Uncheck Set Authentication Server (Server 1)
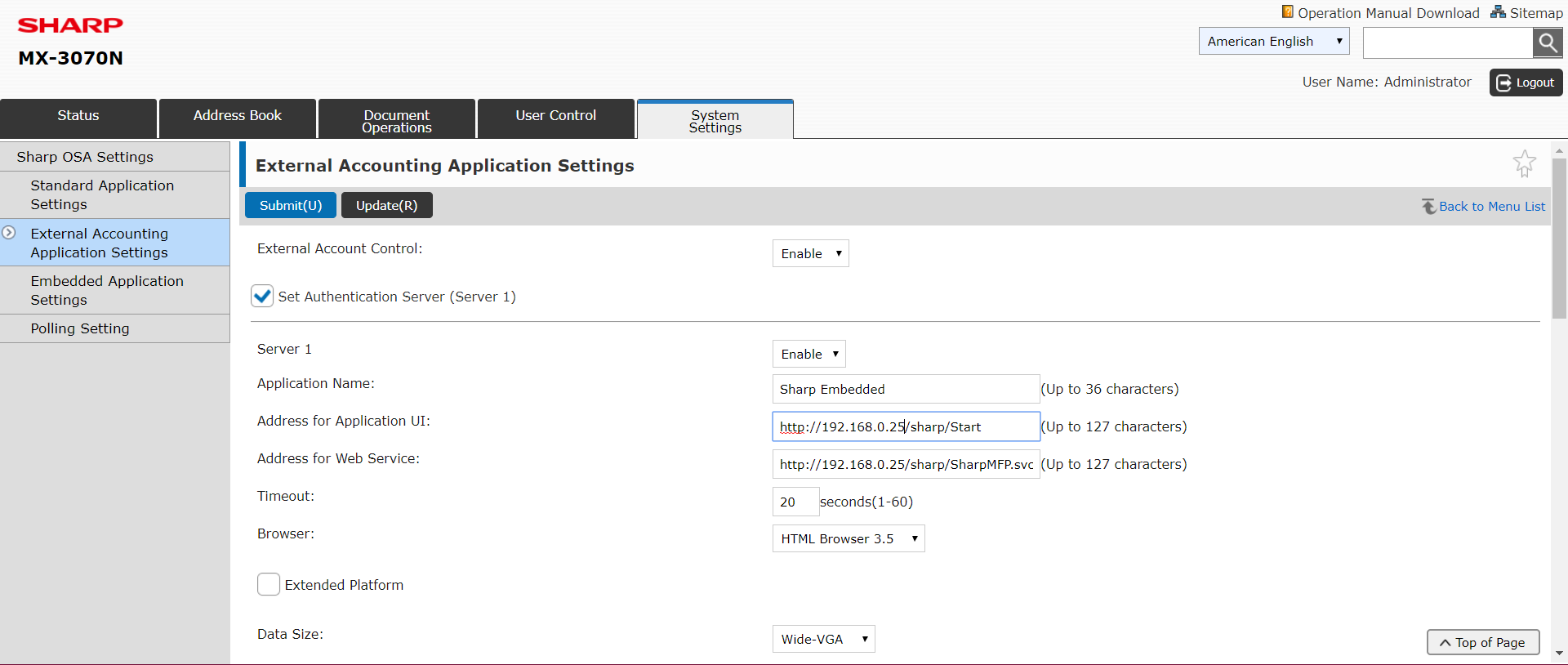Image resolution: width=1568 pixels, height=665 pixels. [262, 296]
